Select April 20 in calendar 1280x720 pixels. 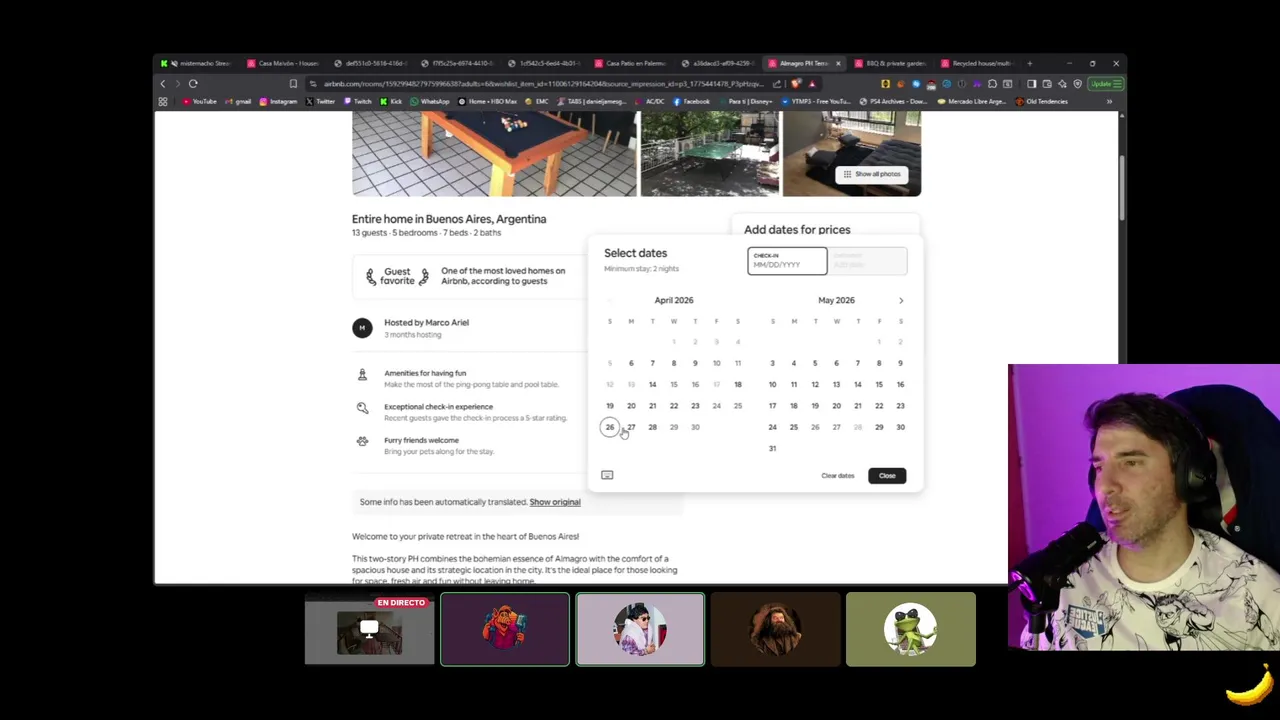pyautogui.click(x=631, y=406)
